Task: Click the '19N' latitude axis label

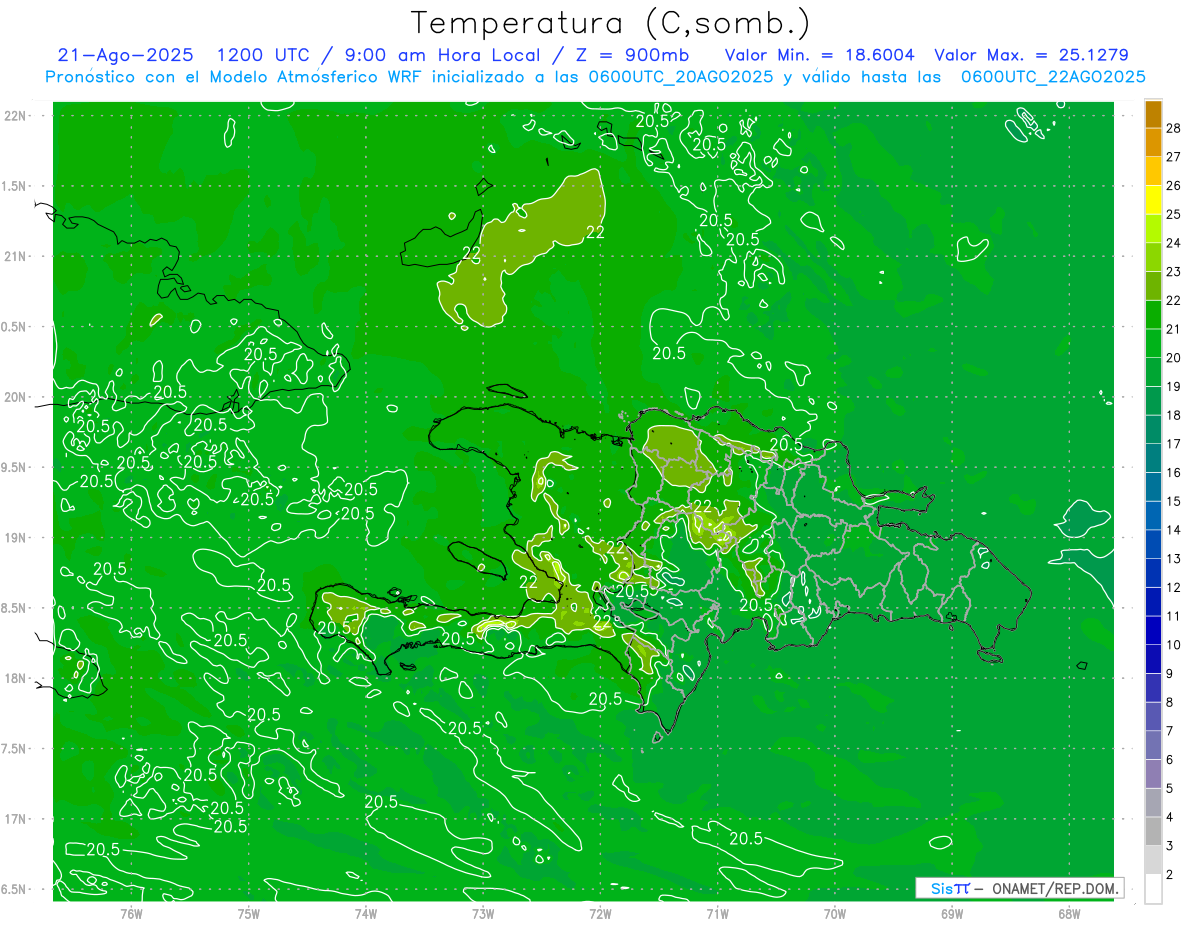Action: [x=16, y=537]
